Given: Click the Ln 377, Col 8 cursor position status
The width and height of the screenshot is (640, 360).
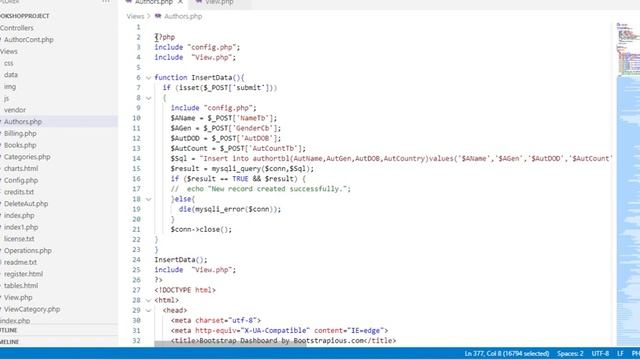Looking at the screenshot, I should (x=507, y=353).
